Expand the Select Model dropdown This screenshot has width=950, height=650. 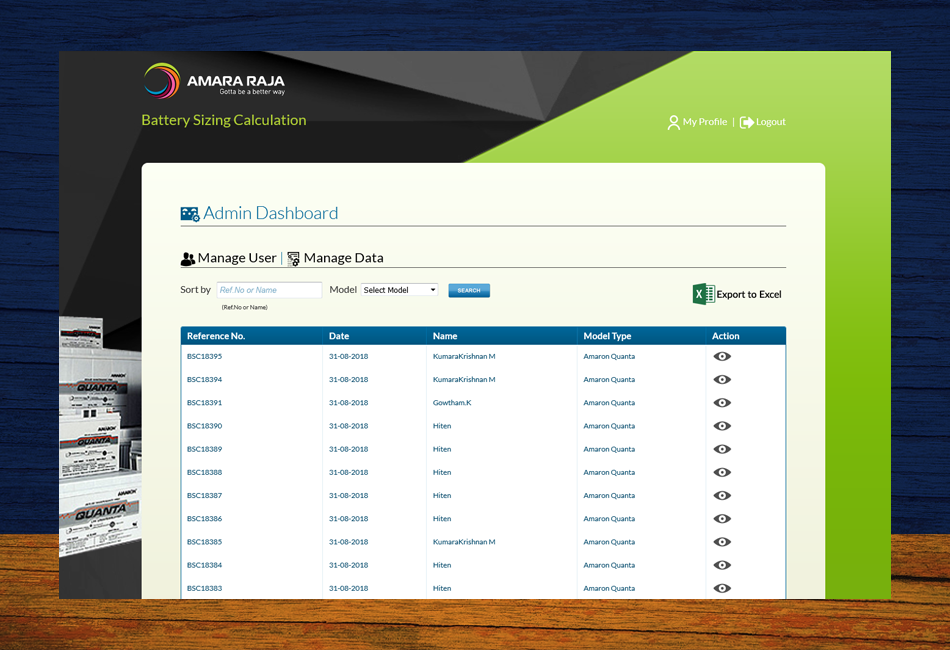399,290
